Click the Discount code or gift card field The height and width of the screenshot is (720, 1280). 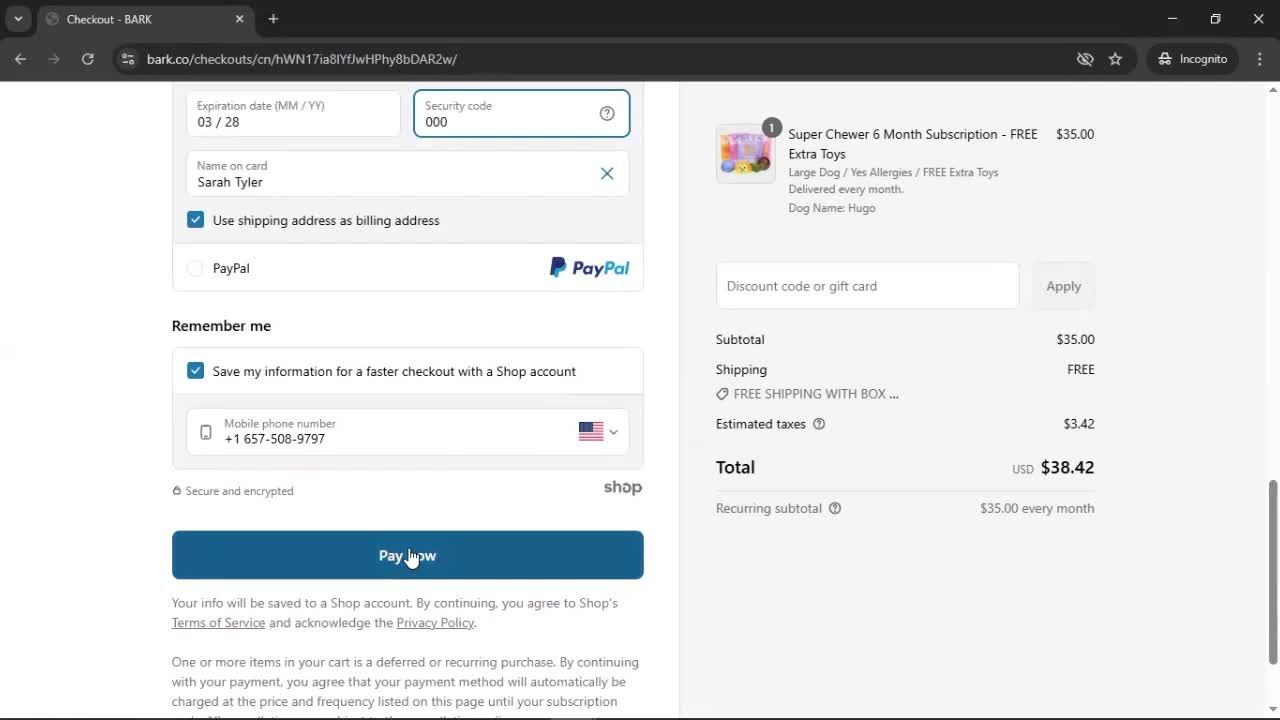pyautogui.click(x=867, y=286)
